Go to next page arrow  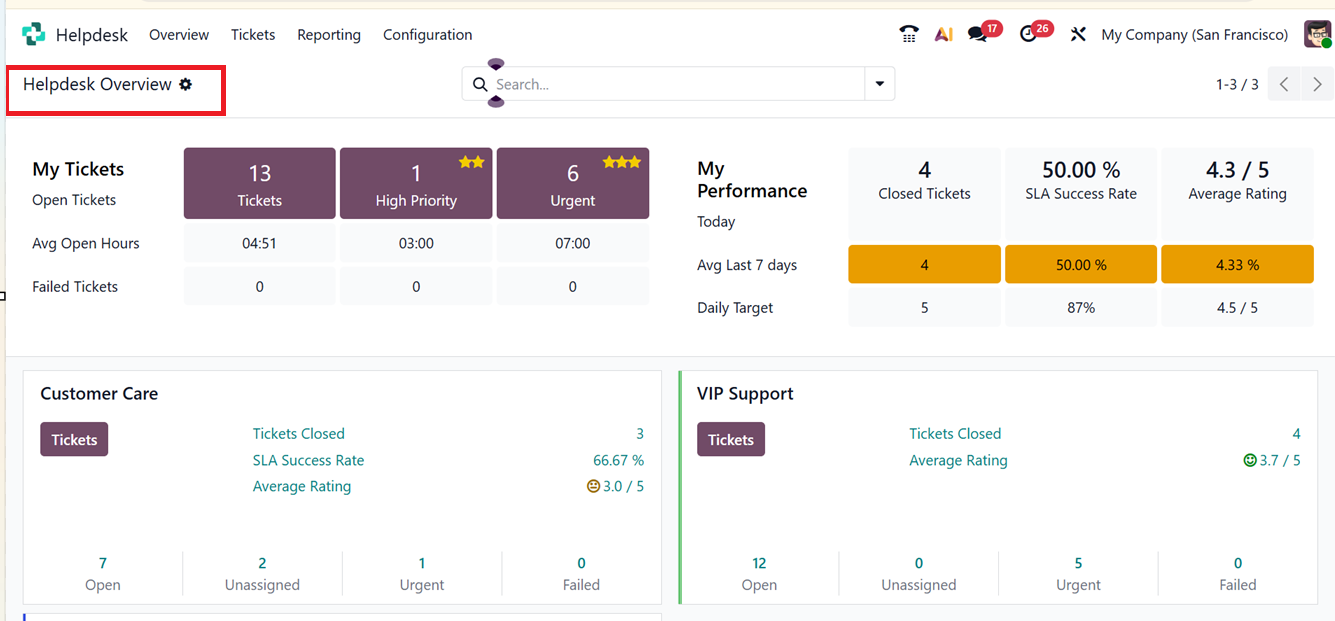pyautogui.click(x=1317, y=85)
